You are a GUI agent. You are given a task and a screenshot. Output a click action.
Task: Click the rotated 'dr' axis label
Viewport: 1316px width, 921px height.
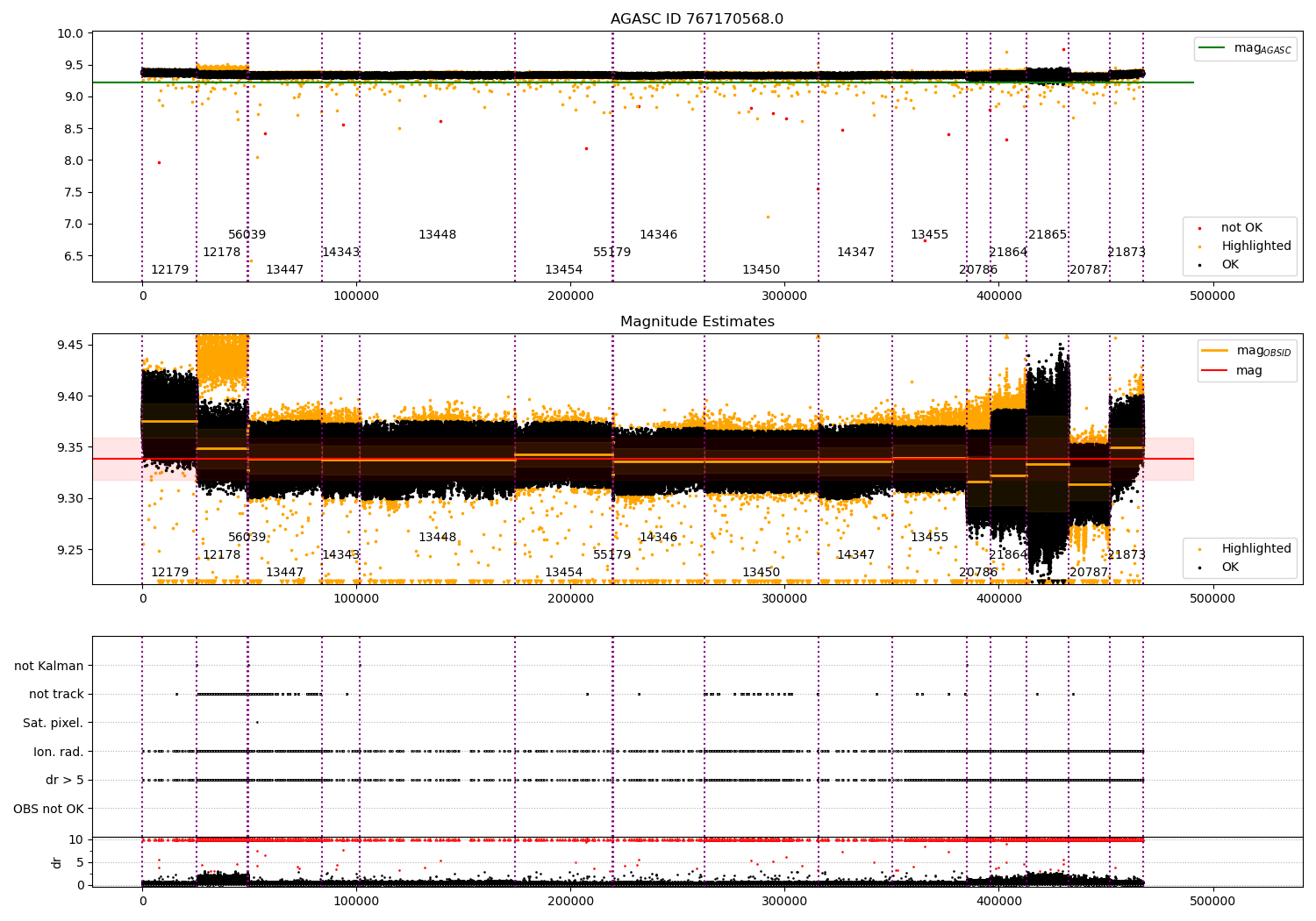coord(57,862)
